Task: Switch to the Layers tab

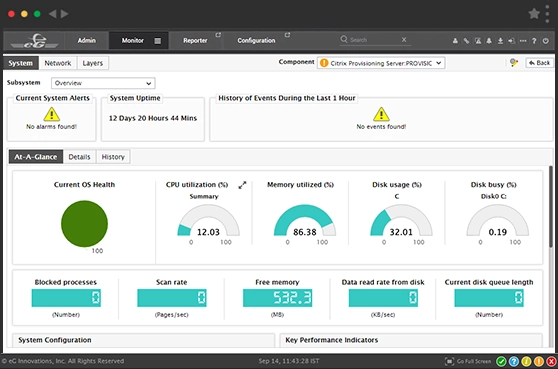Action: pos(93,63)
